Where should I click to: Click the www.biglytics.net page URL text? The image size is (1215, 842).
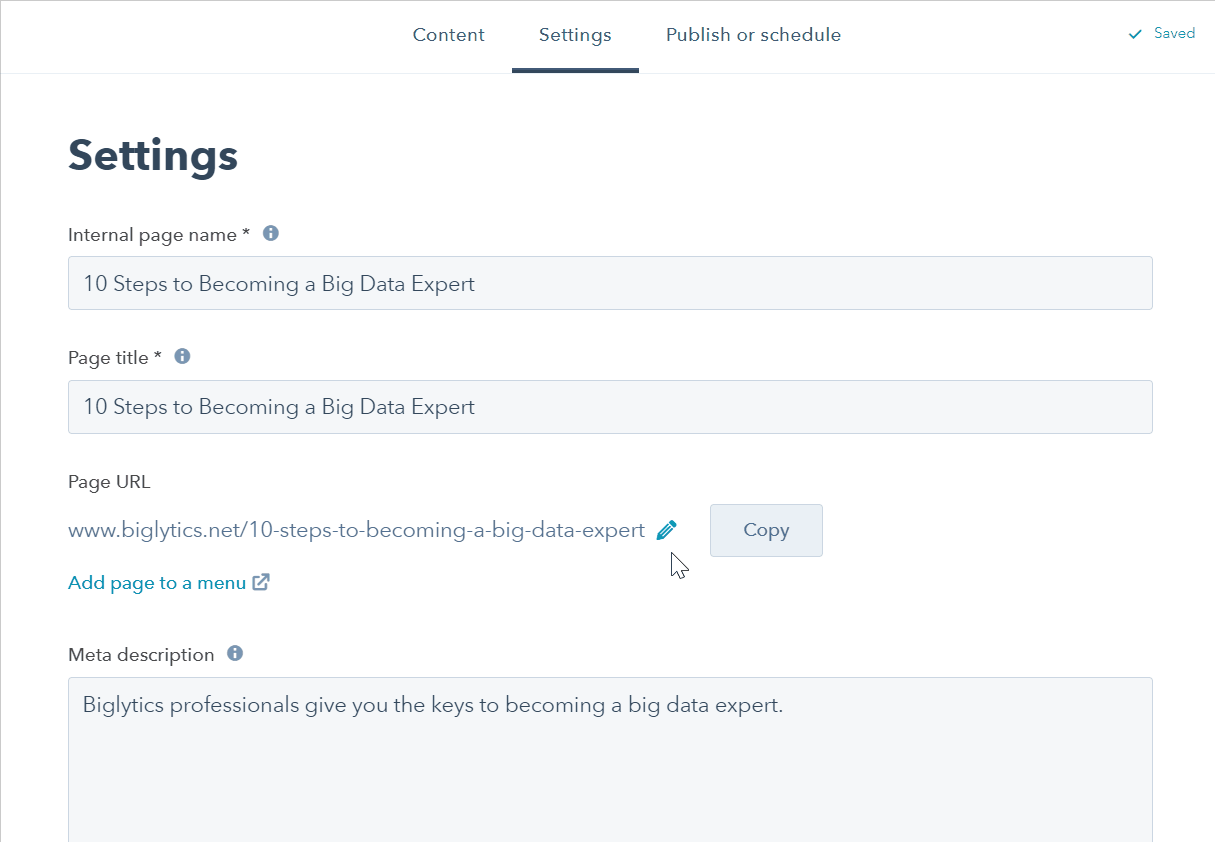[356, 530]
